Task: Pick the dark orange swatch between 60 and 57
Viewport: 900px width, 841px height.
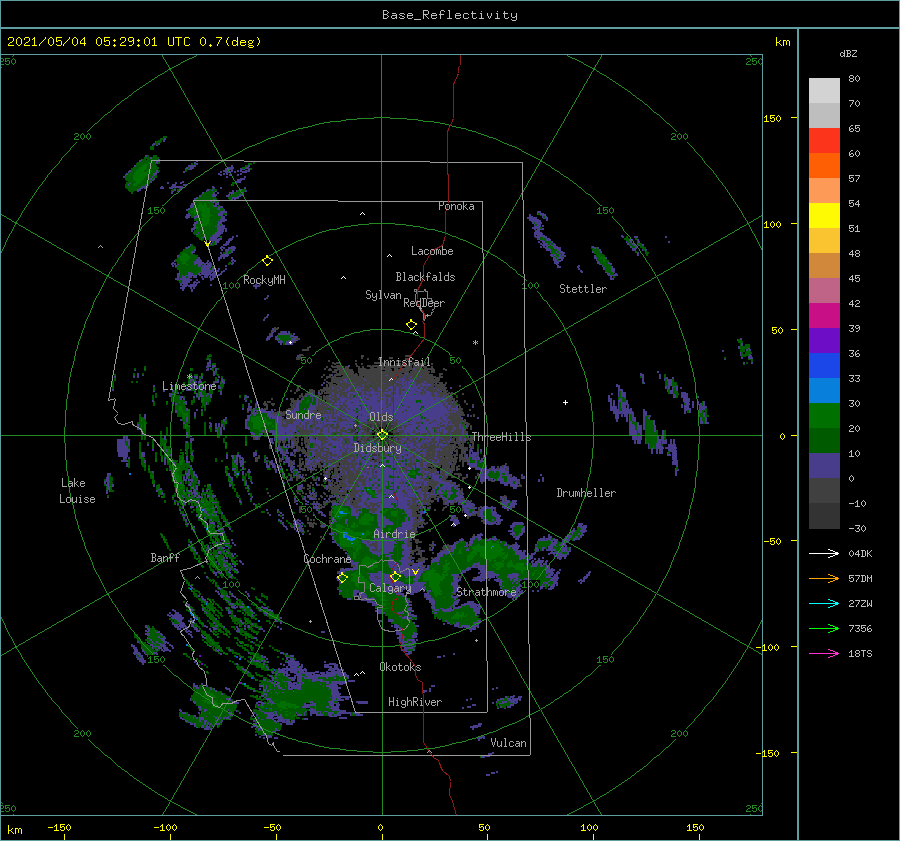Action: coord(824,166)
